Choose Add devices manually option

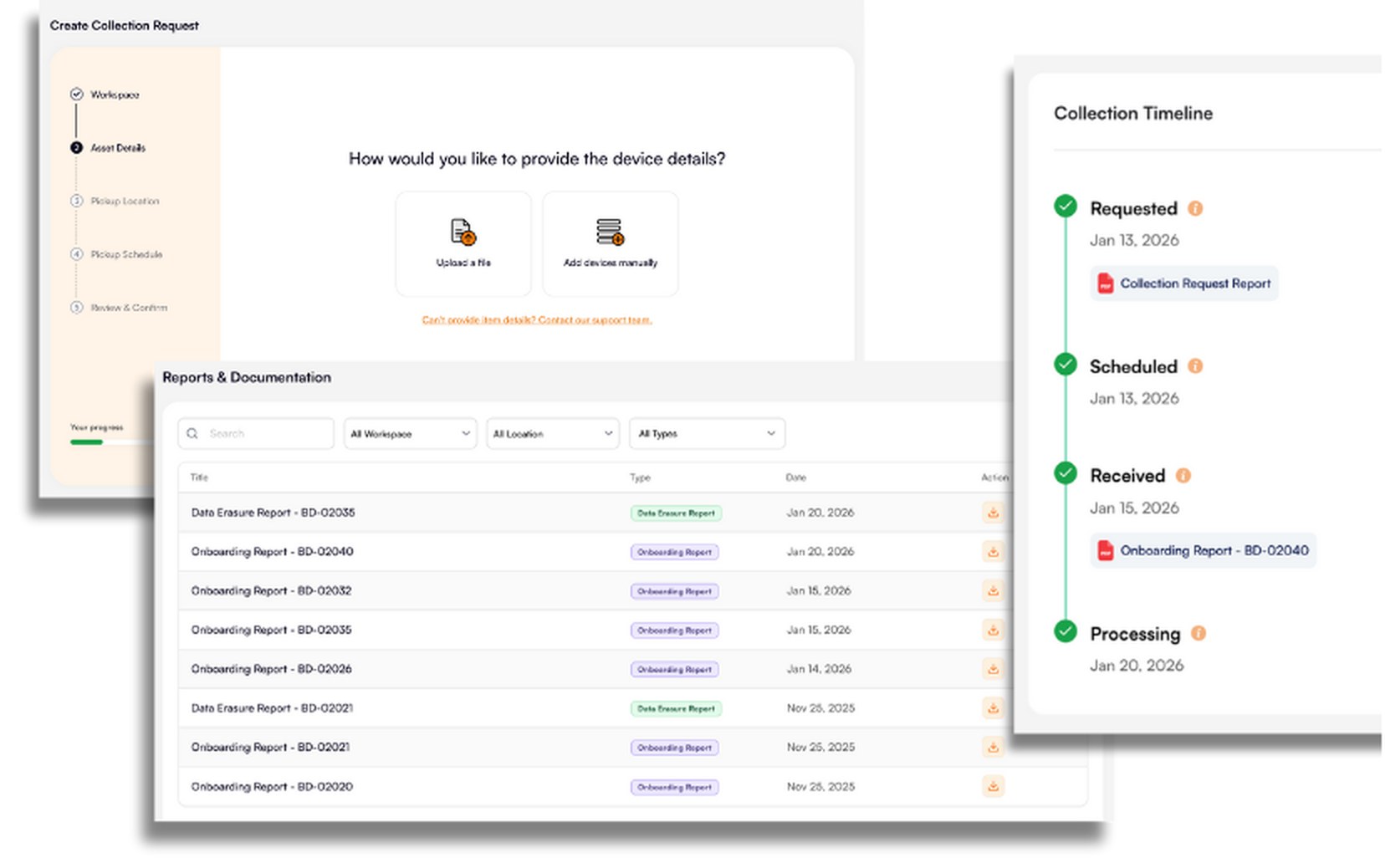(x=610, y=243)
